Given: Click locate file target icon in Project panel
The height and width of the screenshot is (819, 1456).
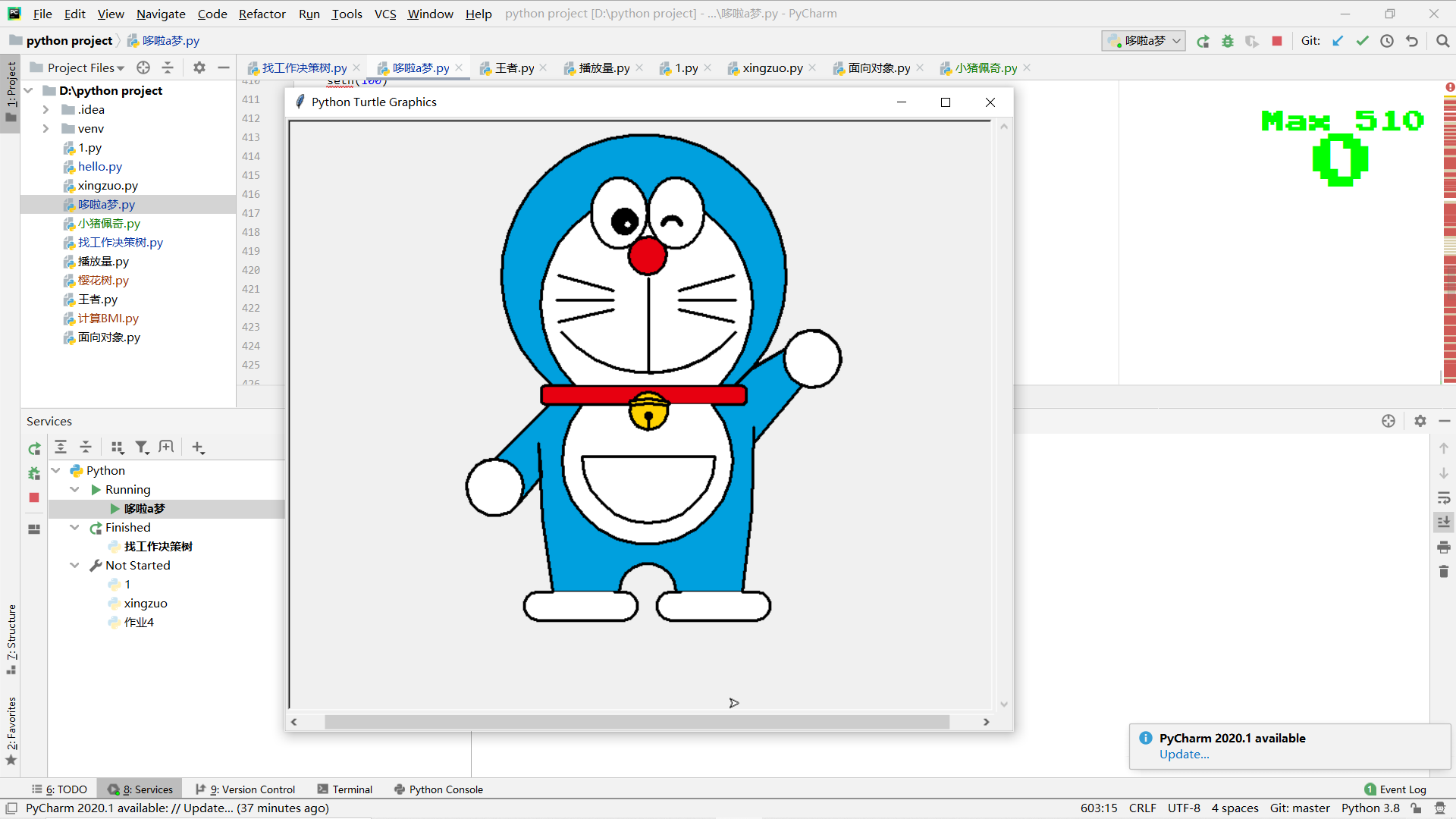Looking at the screenshot, I should 143,67.
